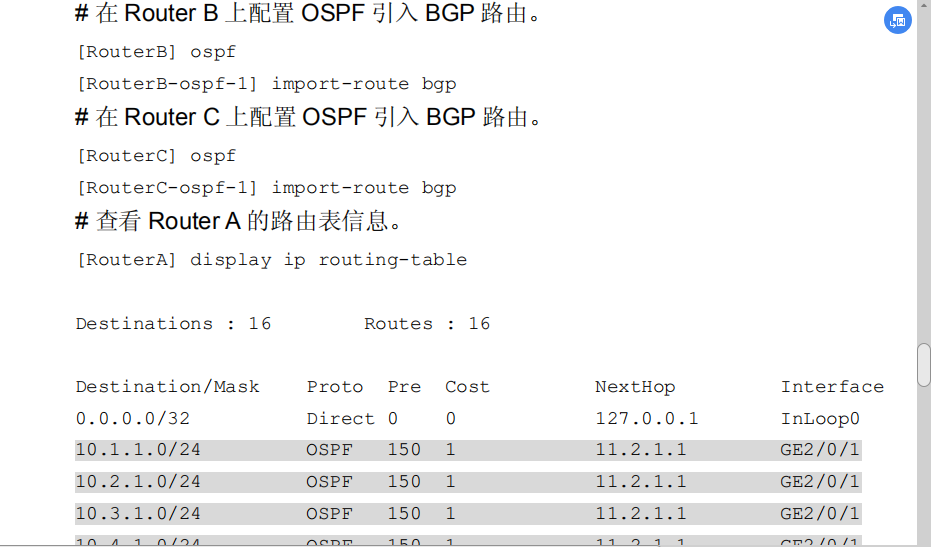Screen dimensions: 931x547
Task: Click the "Destinations : 16" text
Action: point(173,324)
